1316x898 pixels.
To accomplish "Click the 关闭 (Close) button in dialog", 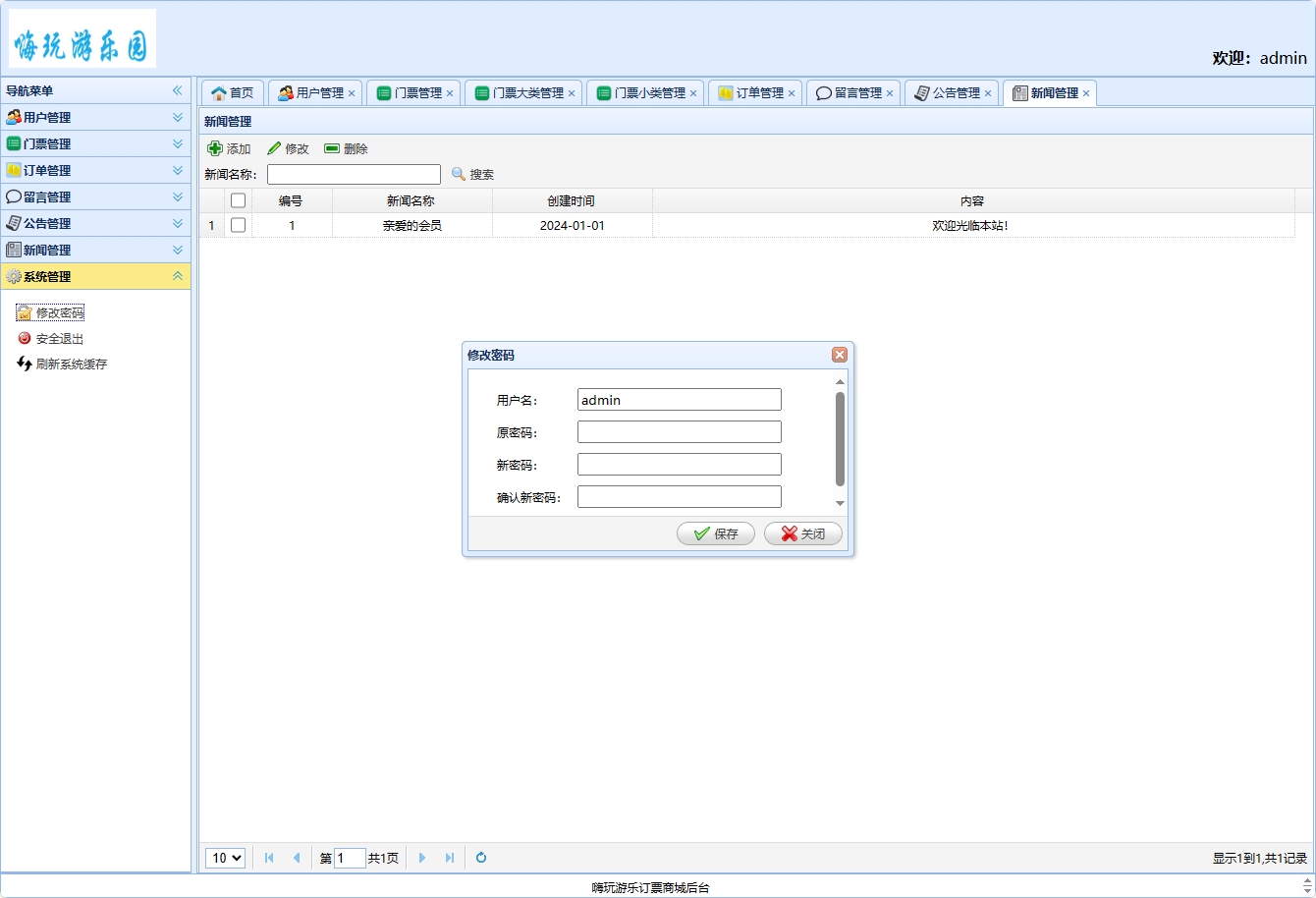I will click(x=803, y=533).
